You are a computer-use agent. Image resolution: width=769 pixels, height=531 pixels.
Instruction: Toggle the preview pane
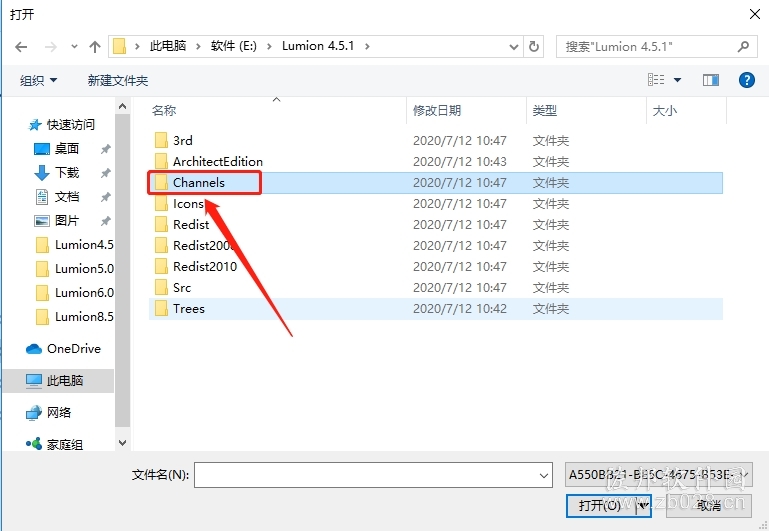click(x=711, y=80)
